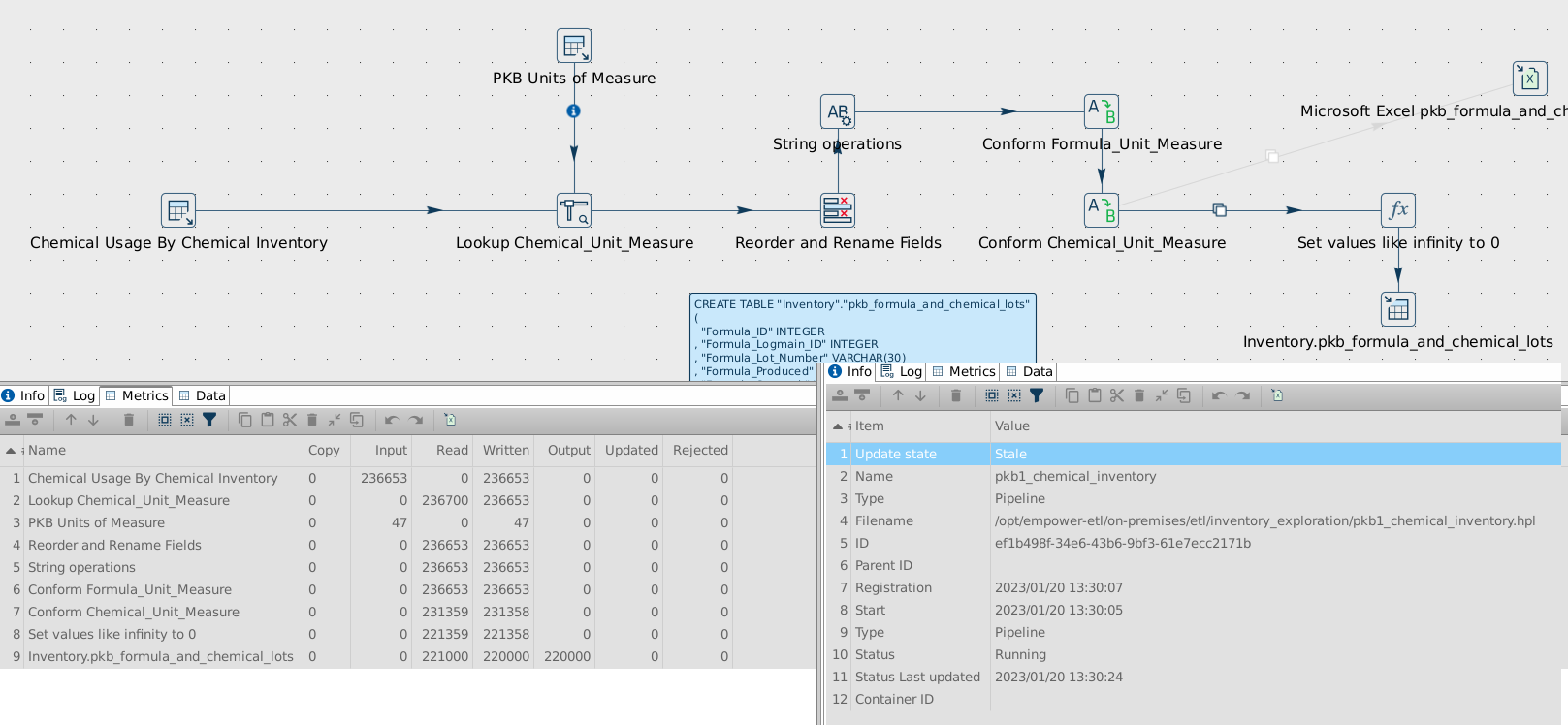The width and height of the screenshot is (1568, 725).
Task: Select the String operations transform icon on canvas
Action: point(838,111)
